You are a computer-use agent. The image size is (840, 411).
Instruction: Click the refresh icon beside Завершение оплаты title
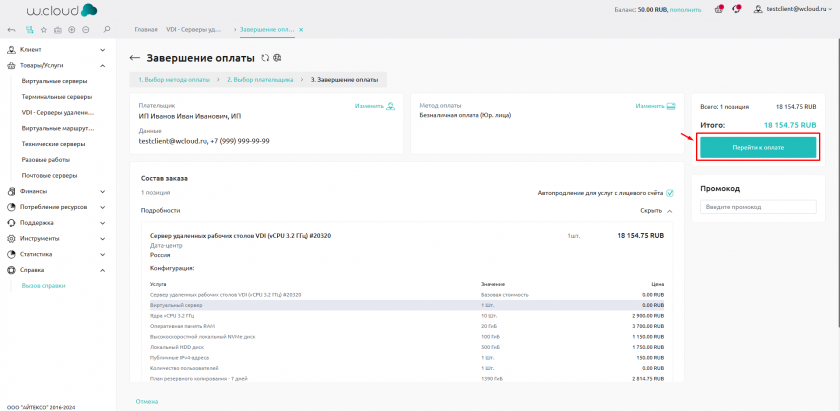265,58
